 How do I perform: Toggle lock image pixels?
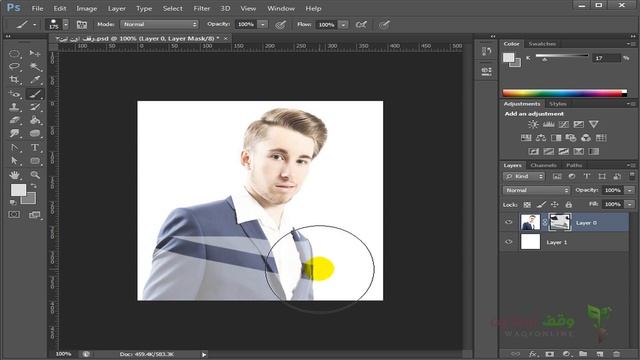(x=541, y=204)
